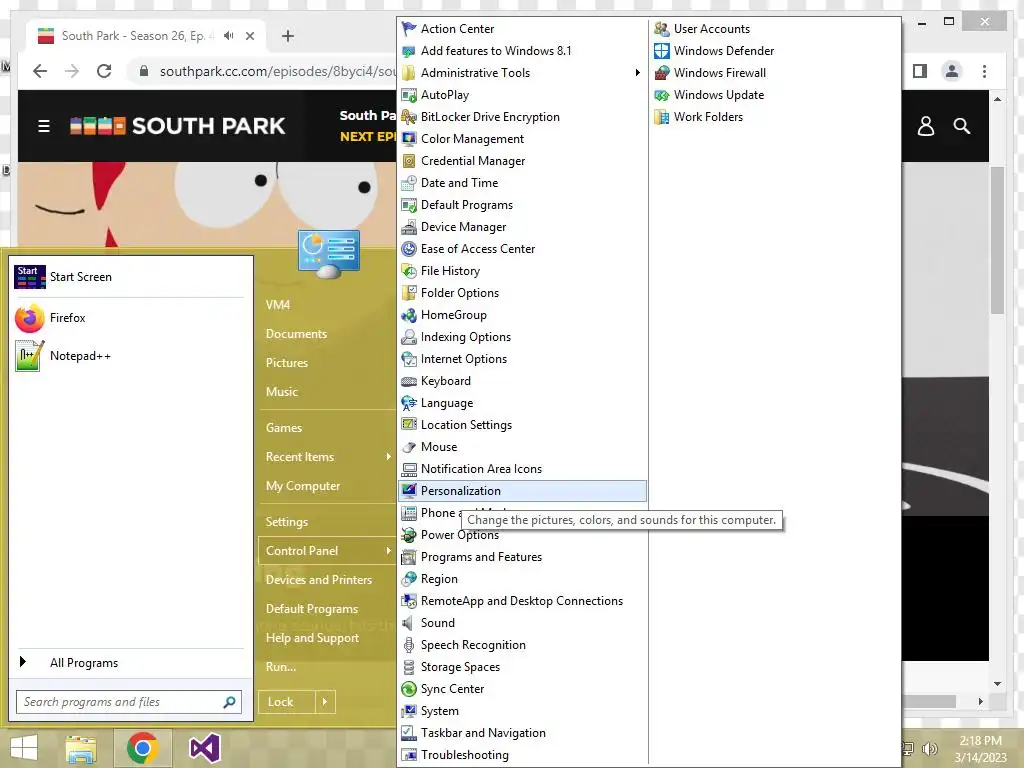The image size is (1024, 768).
Task: Toggle Chrome side panel icon
Action: [920, 71]
